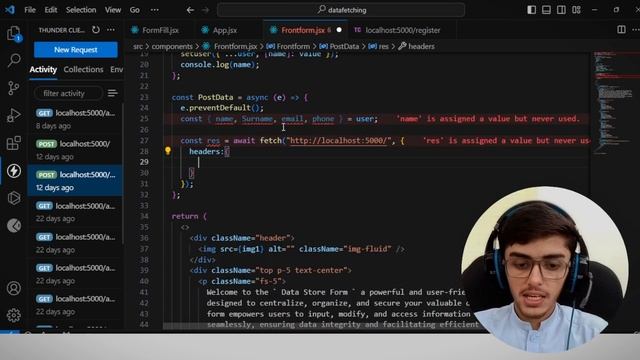Click the horizontal scrollbar under the editor
The width and height of the screenshot is (640, 360).
pos(322,326)
